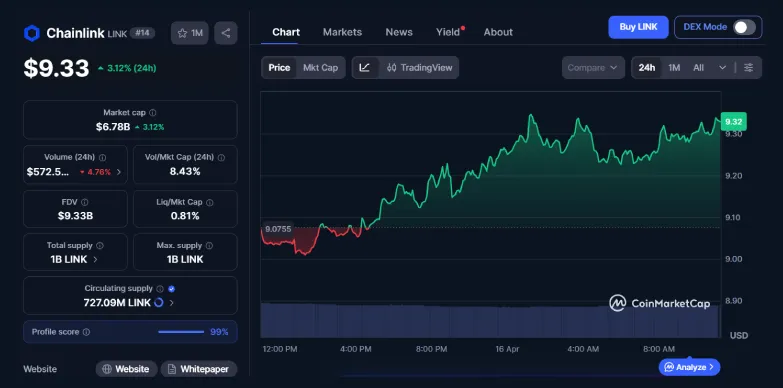783x388 pixels.
Task: Open the Yield tab
Action: [x=448, y=32]
